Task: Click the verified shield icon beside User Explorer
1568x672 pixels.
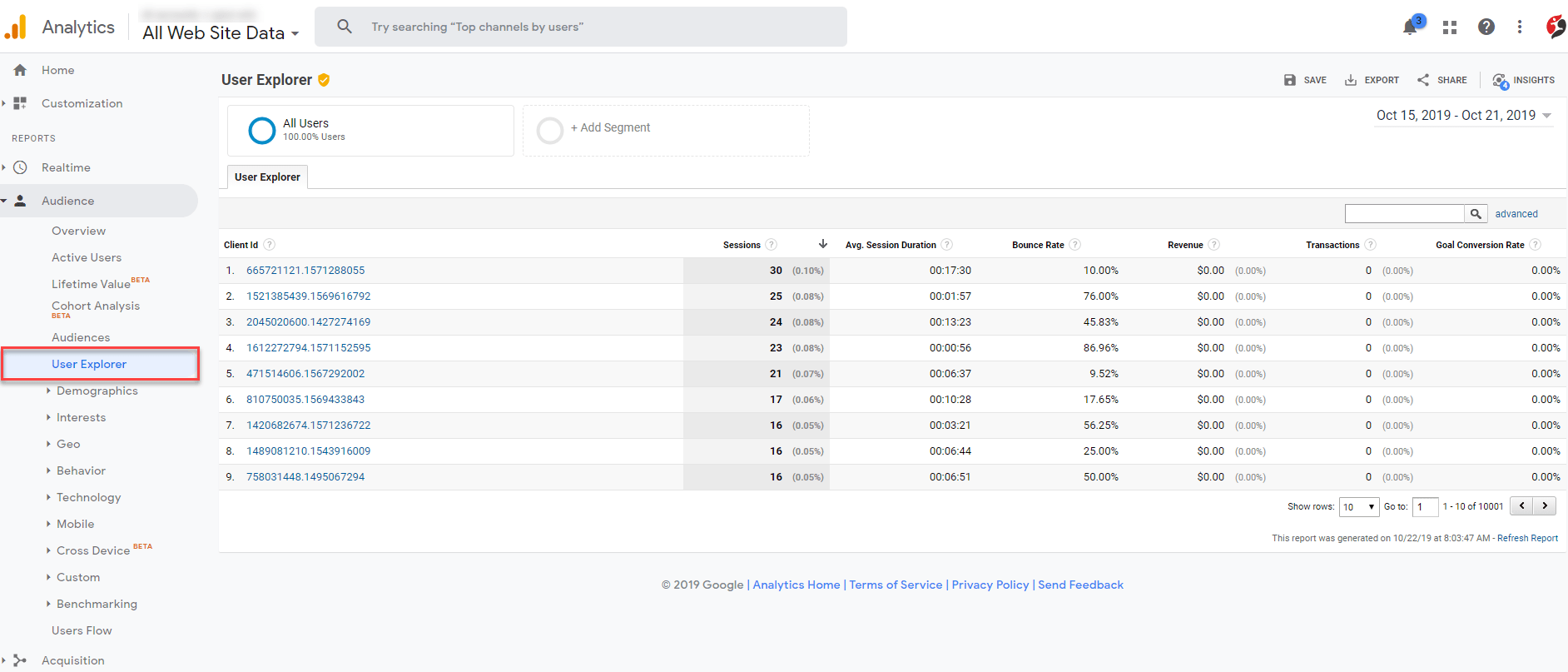Action: [324, 80]
